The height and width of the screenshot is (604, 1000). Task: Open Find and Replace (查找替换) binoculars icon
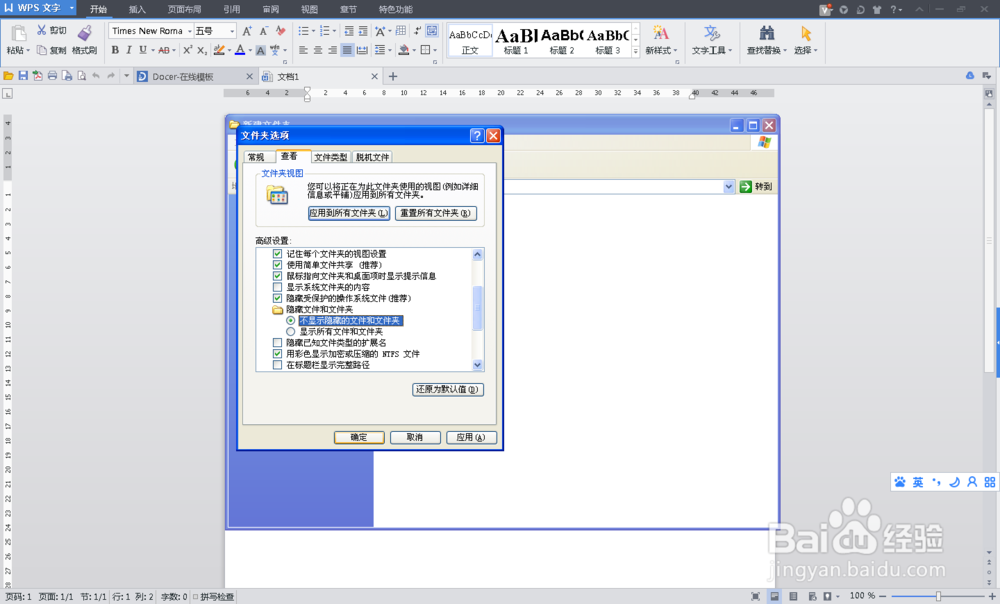point(767,33)
